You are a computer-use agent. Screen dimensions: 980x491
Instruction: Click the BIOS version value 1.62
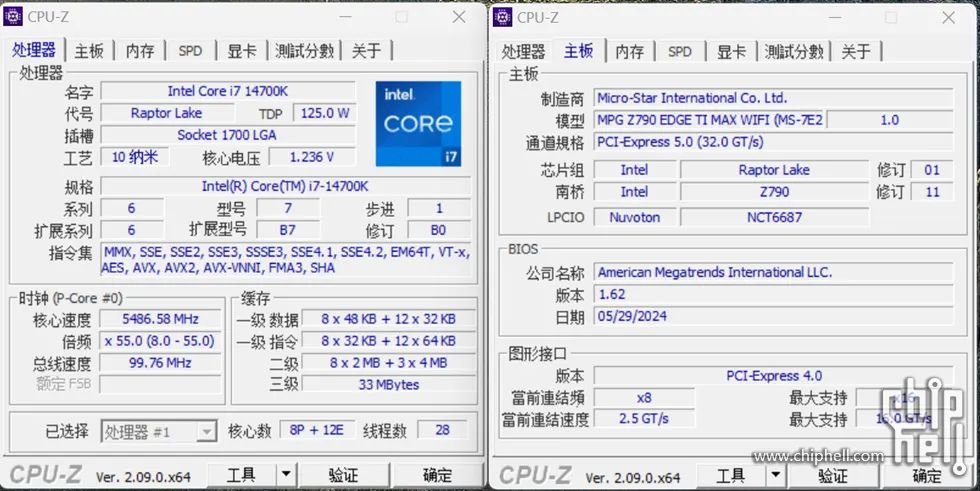[774, 294]
